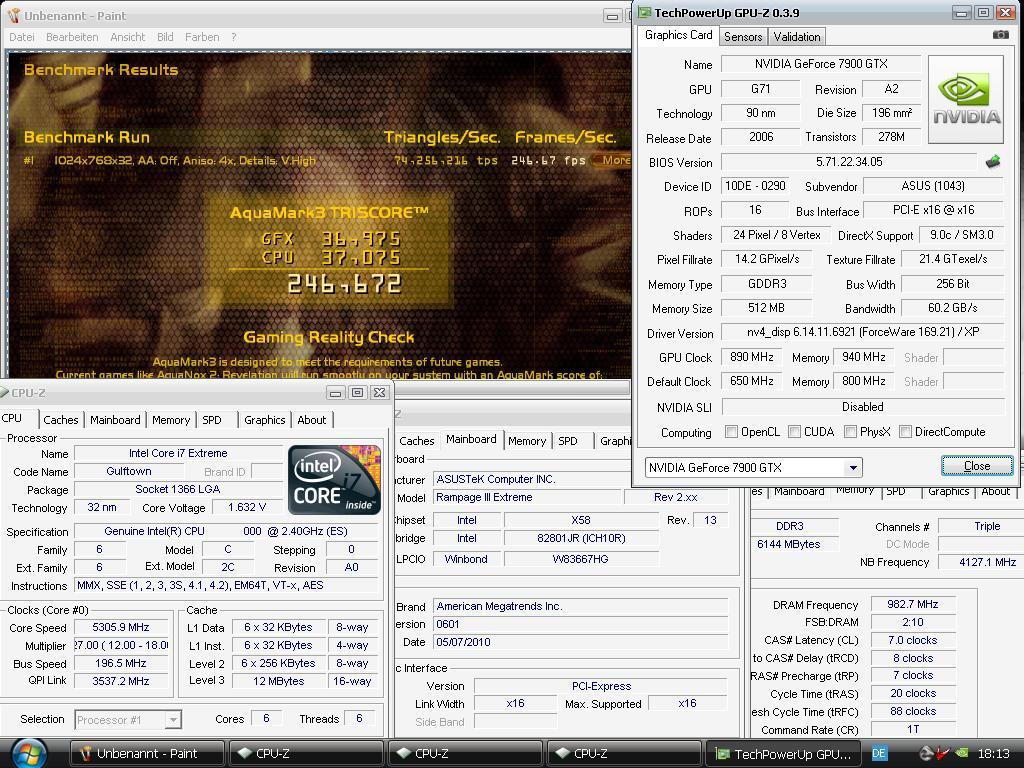
Task: Switch to the SPD tab in front CPU-Z window
Action: [x=212, y=420]
